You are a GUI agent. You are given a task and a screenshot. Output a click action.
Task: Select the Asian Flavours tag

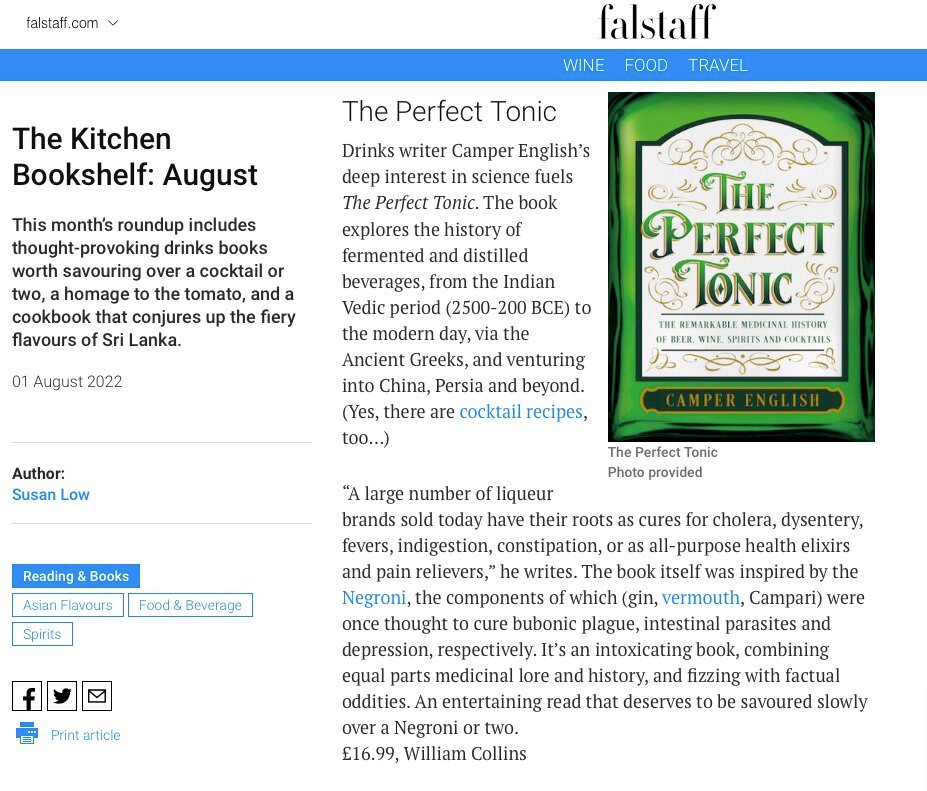[68, 605]
